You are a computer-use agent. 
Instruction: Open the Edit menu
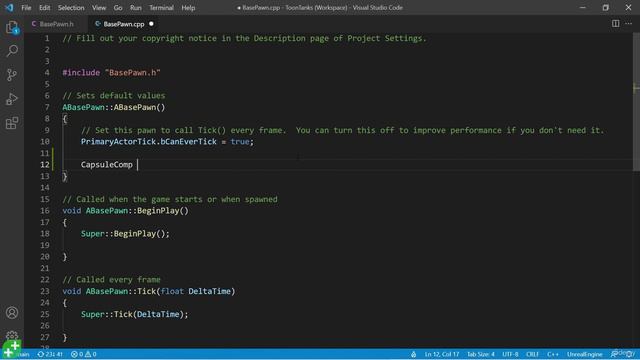click(44, 8)
